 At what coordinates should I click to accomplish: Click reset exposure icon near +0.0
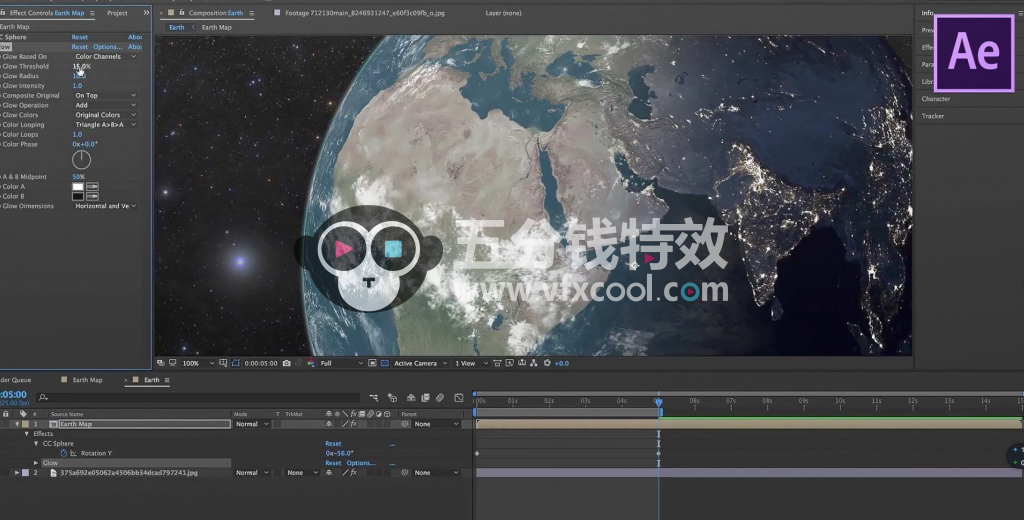click(547, 363)
